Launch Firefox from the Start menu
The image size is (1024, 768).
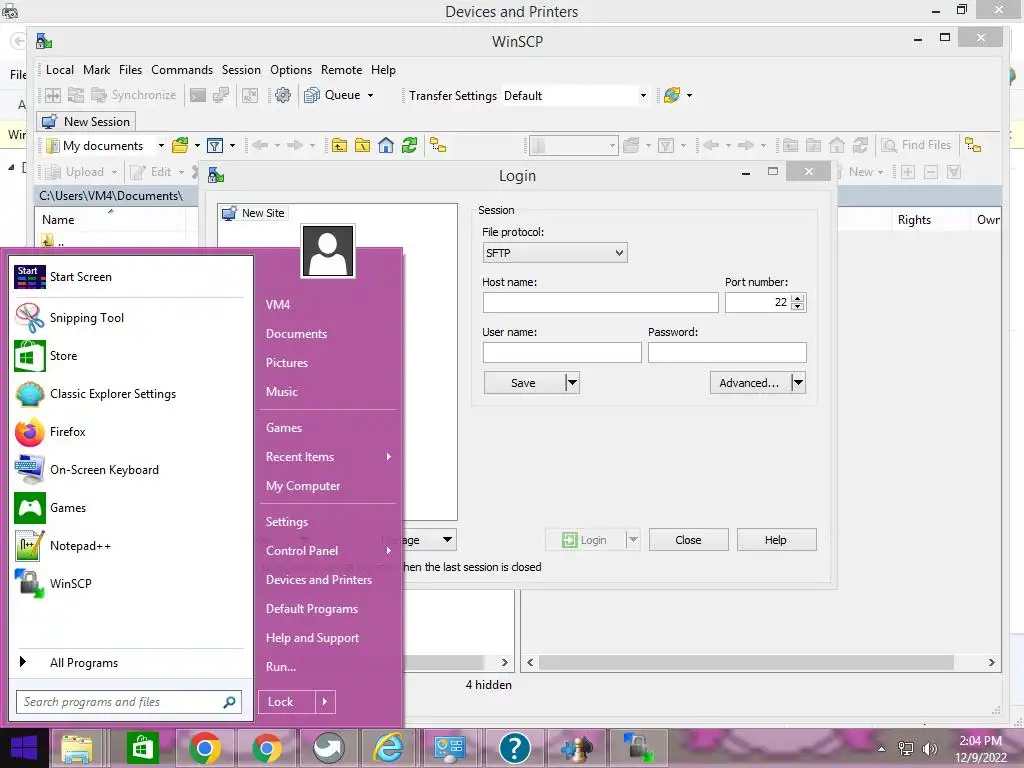point(129,432)
